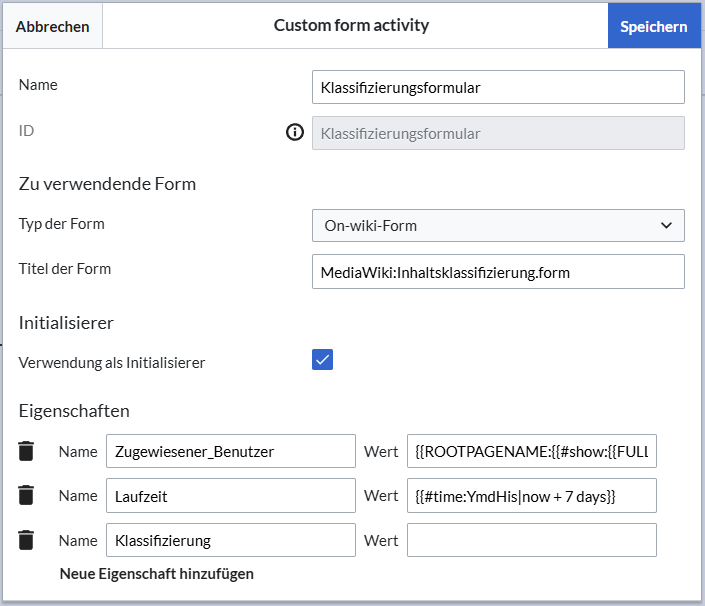This screenshot has width=705, height=606.
Task: Focus the empty Wert field for Klassifizierung
Action: click(x=531, y=541)
